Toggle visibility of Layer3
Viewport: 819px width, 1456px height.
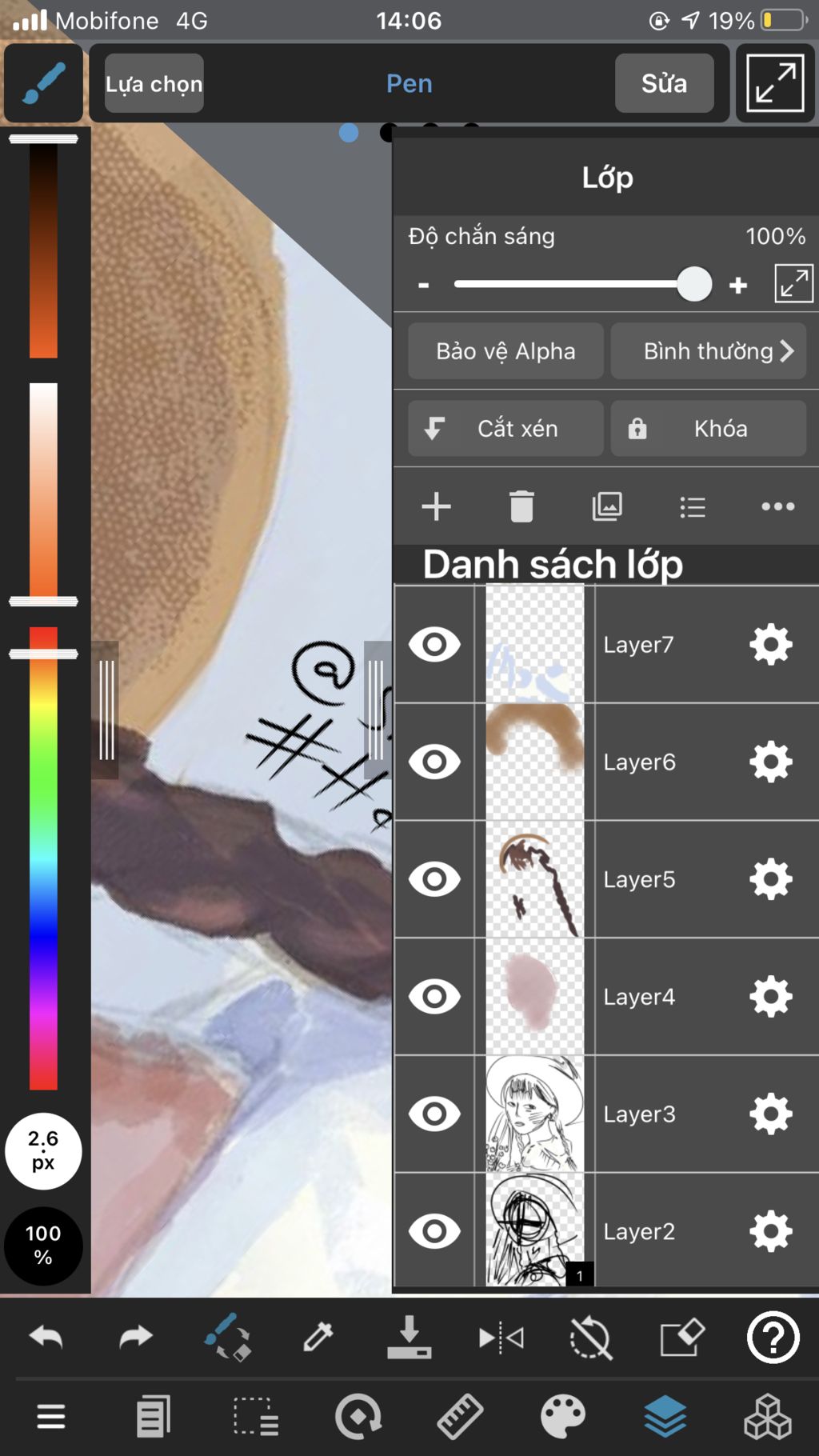point(434,1114)
